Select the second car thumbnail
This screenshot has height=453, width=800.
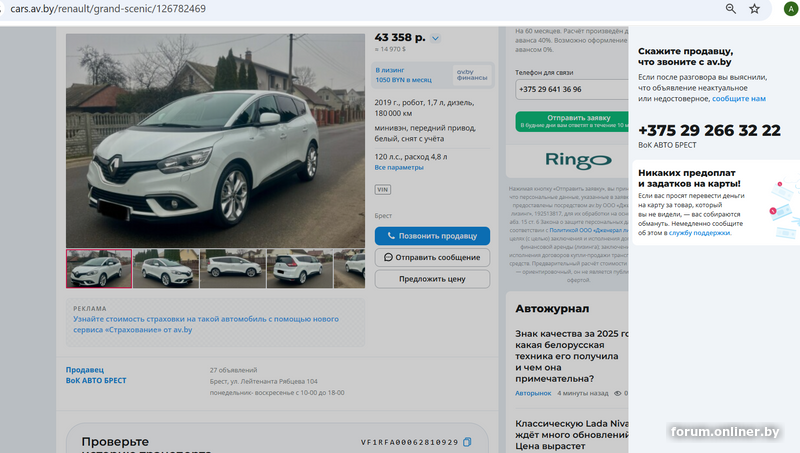(x=166, y=269)
